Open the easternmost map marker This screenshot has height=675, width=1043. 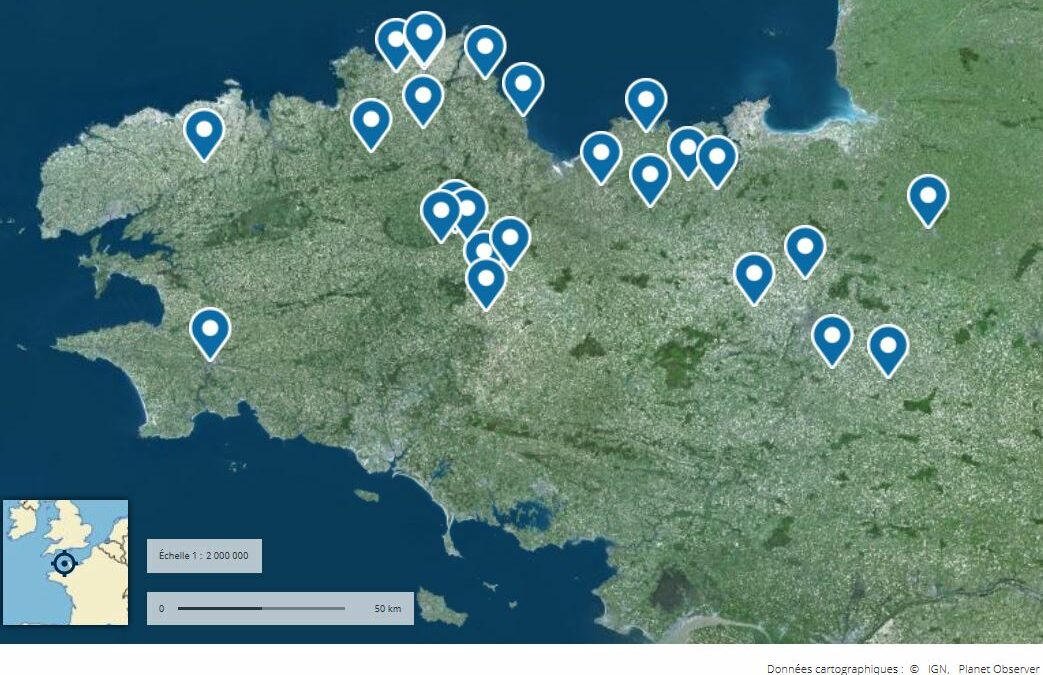[x=928, y=201]
